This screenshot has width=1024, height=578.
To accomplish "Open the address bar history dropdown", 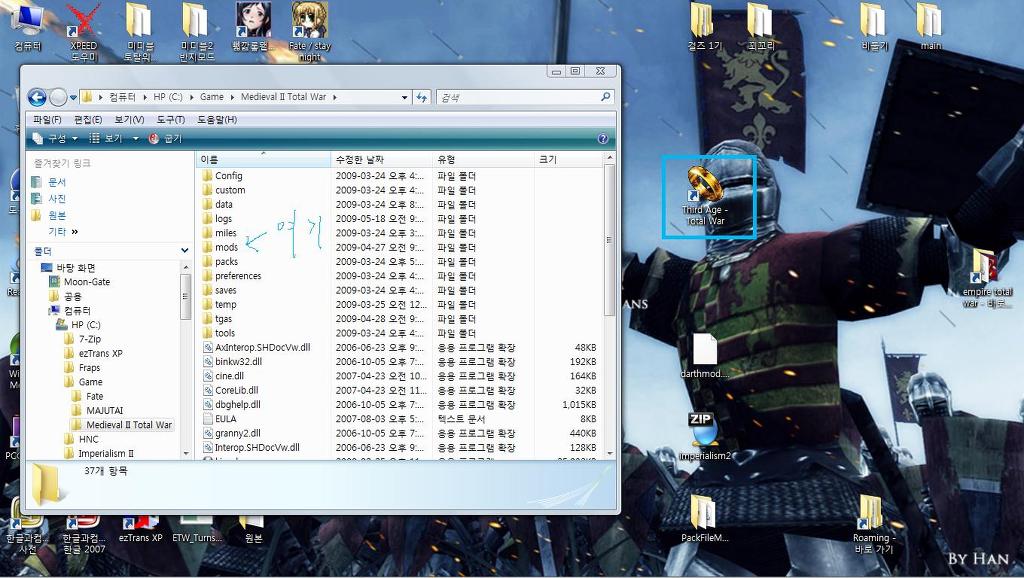I will (404, 97).
